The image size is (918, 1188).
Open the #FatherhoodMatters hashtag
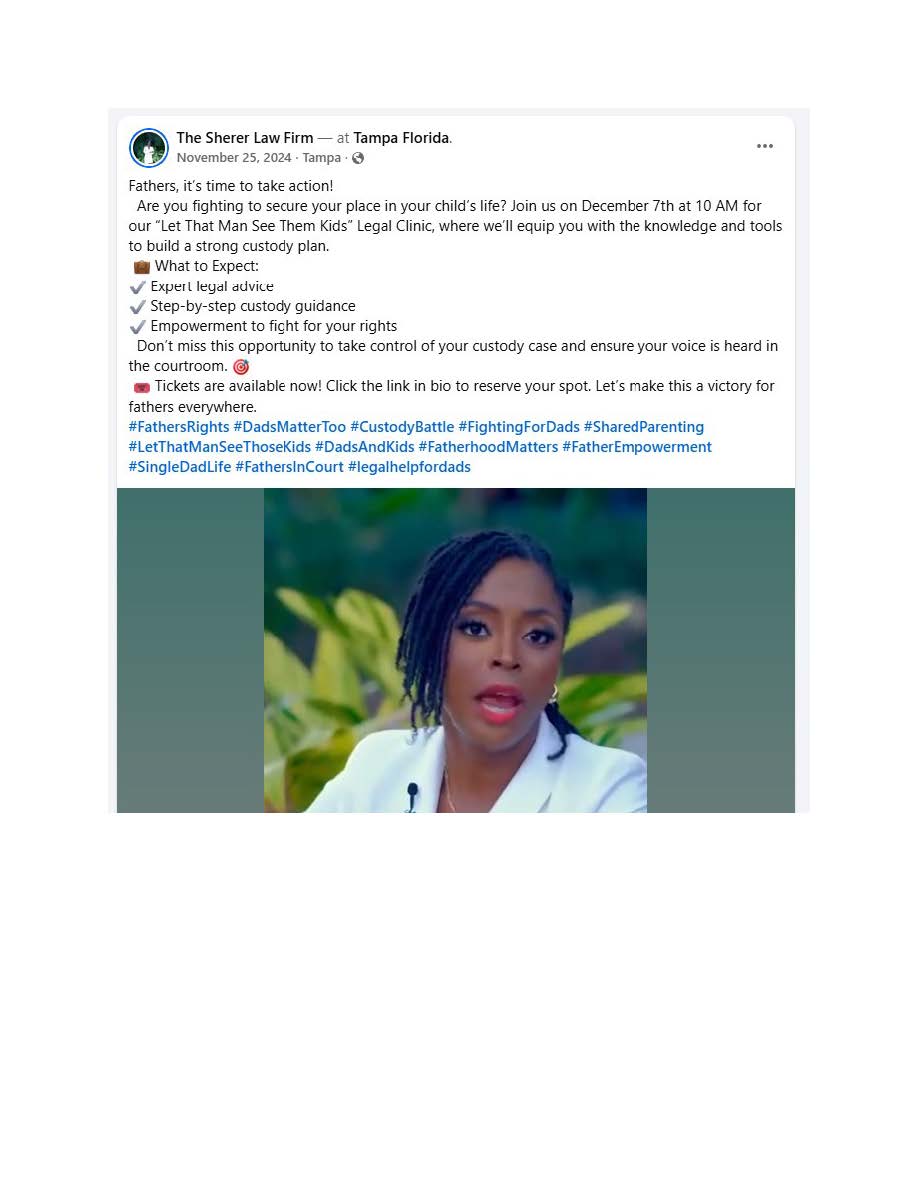(x=488, y=447)
